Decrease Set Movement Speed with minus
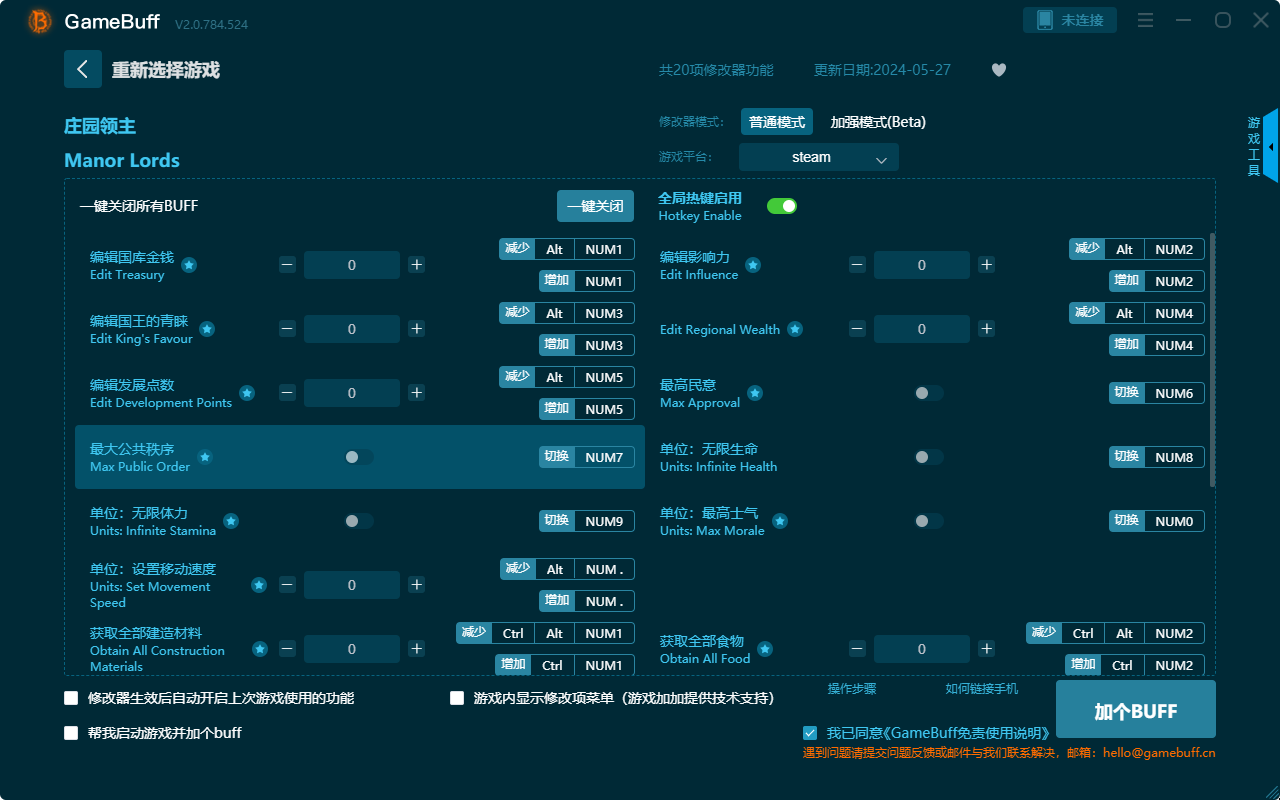Viewport: 1280px width, 800px height. click(287, 585)
